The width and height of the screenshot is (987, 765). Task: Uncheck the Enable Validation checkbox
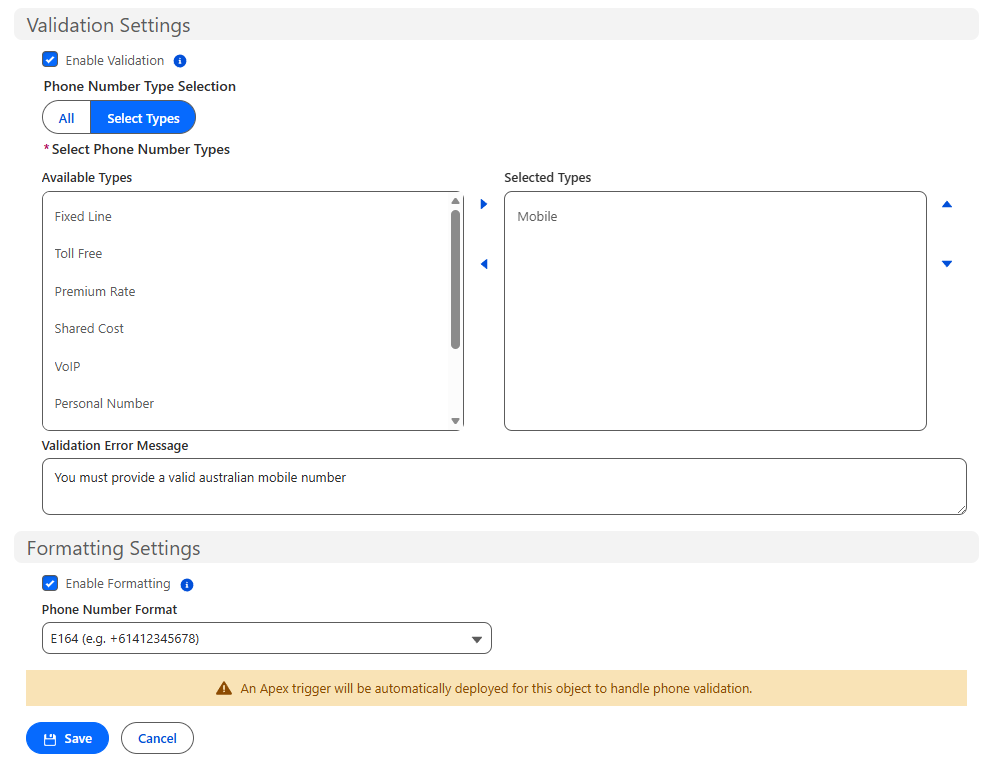(x=50, y=59)
